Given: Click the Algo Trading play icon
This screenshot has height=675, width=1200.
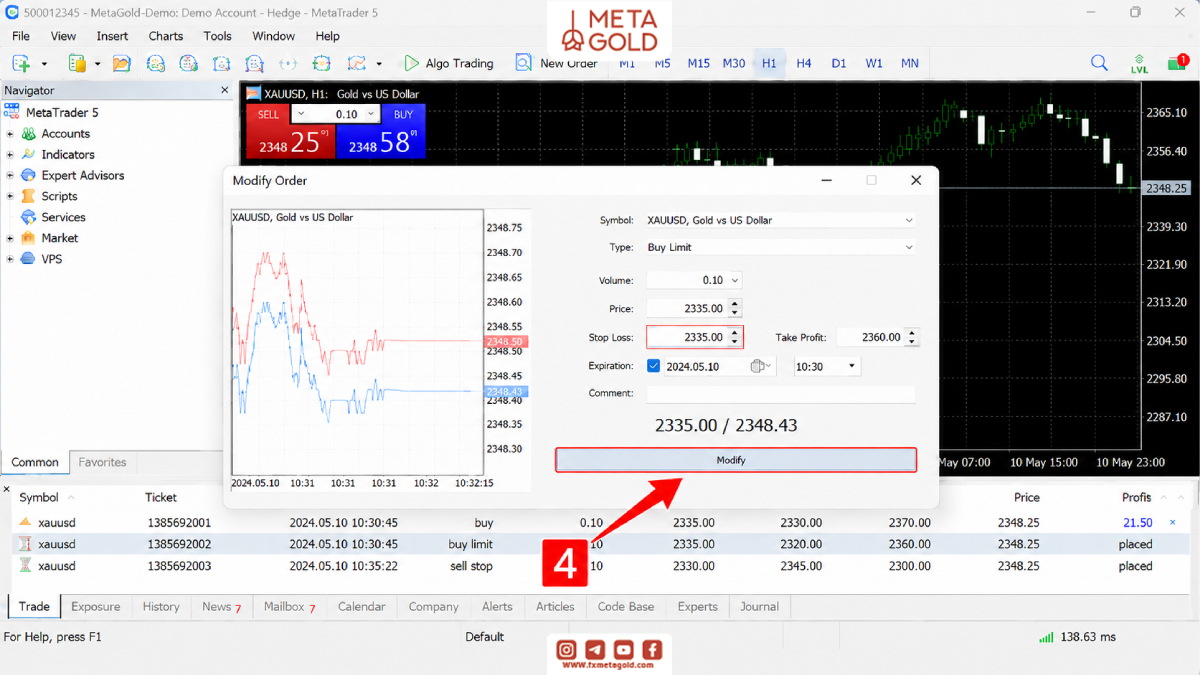Looking at the screenshot, I should click(411, 63).
